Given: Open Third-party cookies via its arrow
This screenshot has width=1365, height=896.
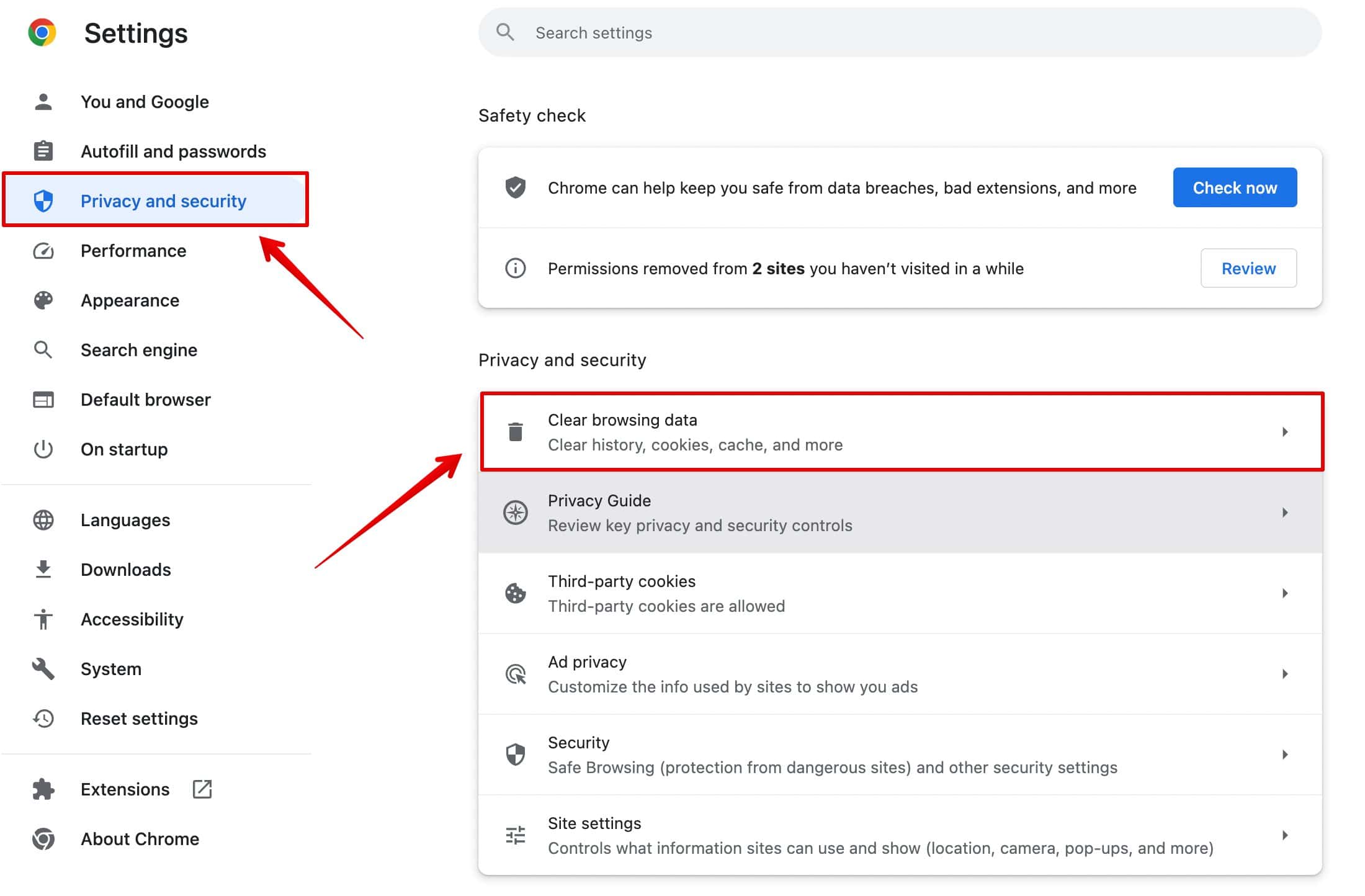Looking at the screenshot, I should pyautogui.click(x=1285, y=593).
